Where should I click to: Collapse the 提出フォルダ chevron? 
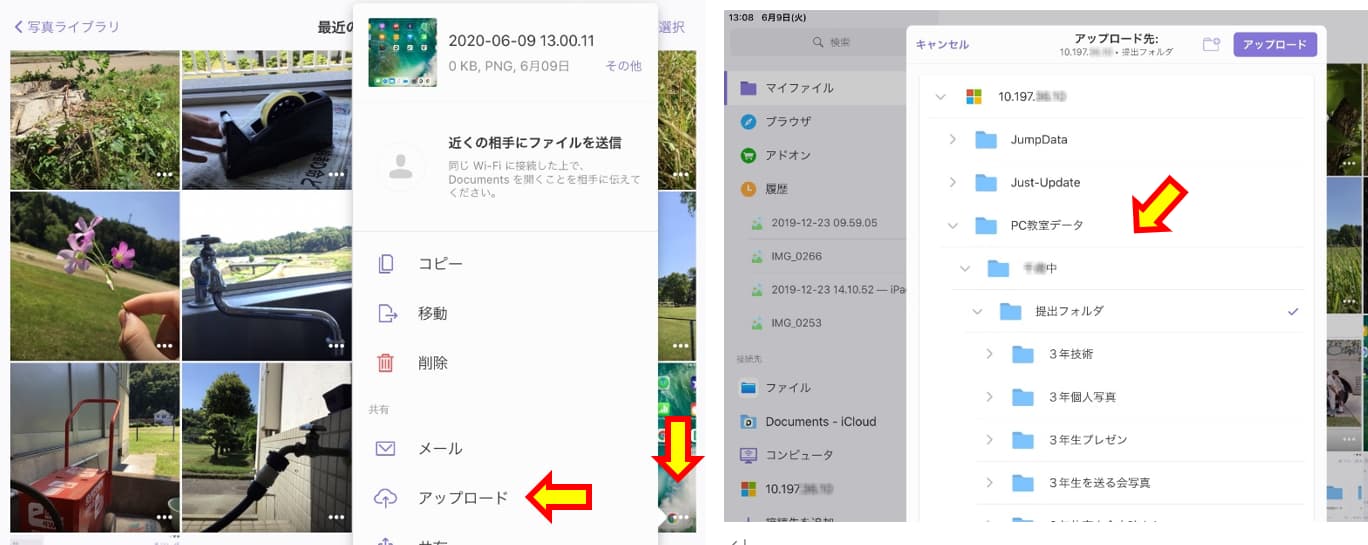(978, 311)
